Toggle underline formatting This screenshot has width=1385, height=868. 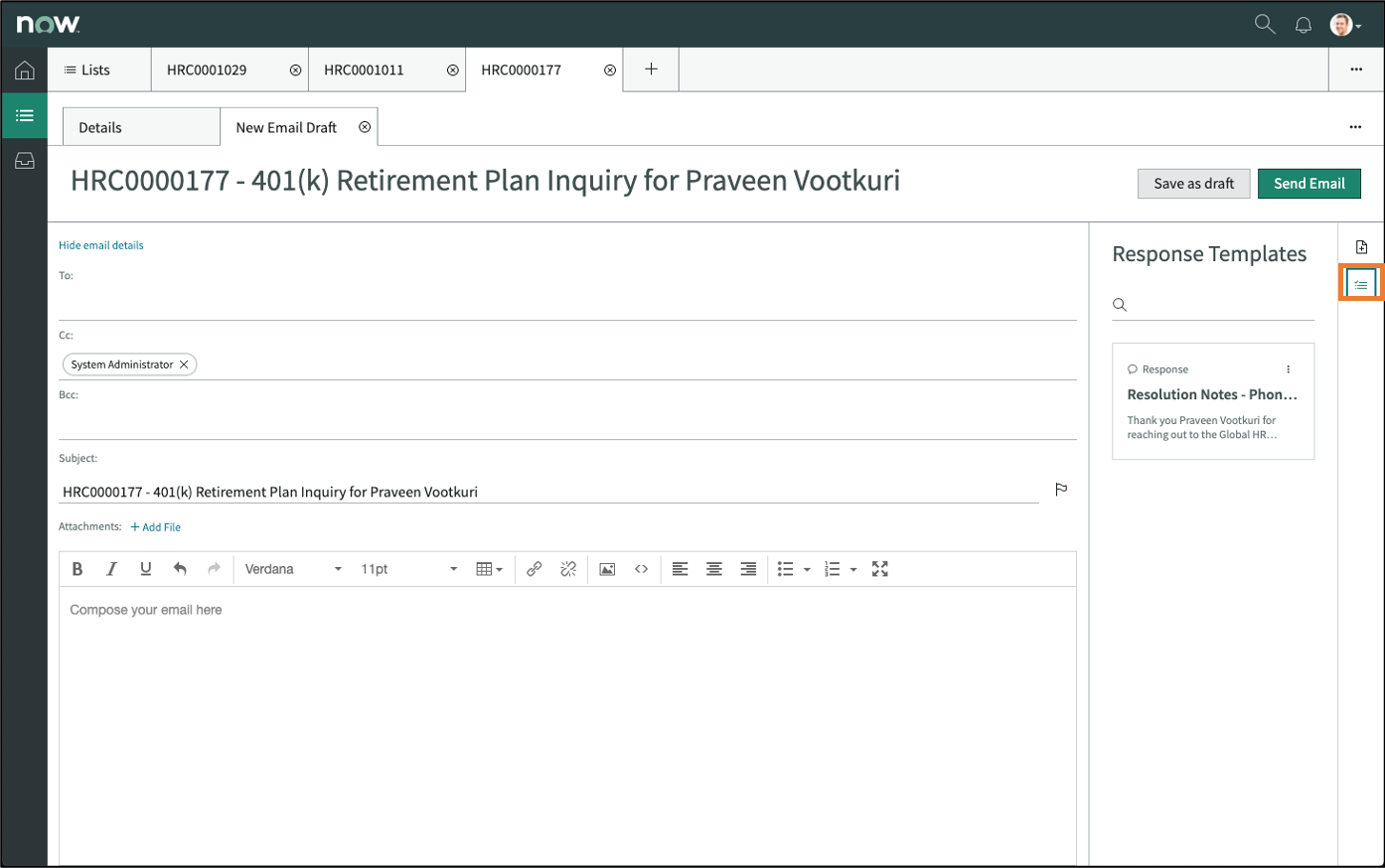click(146, 569)
